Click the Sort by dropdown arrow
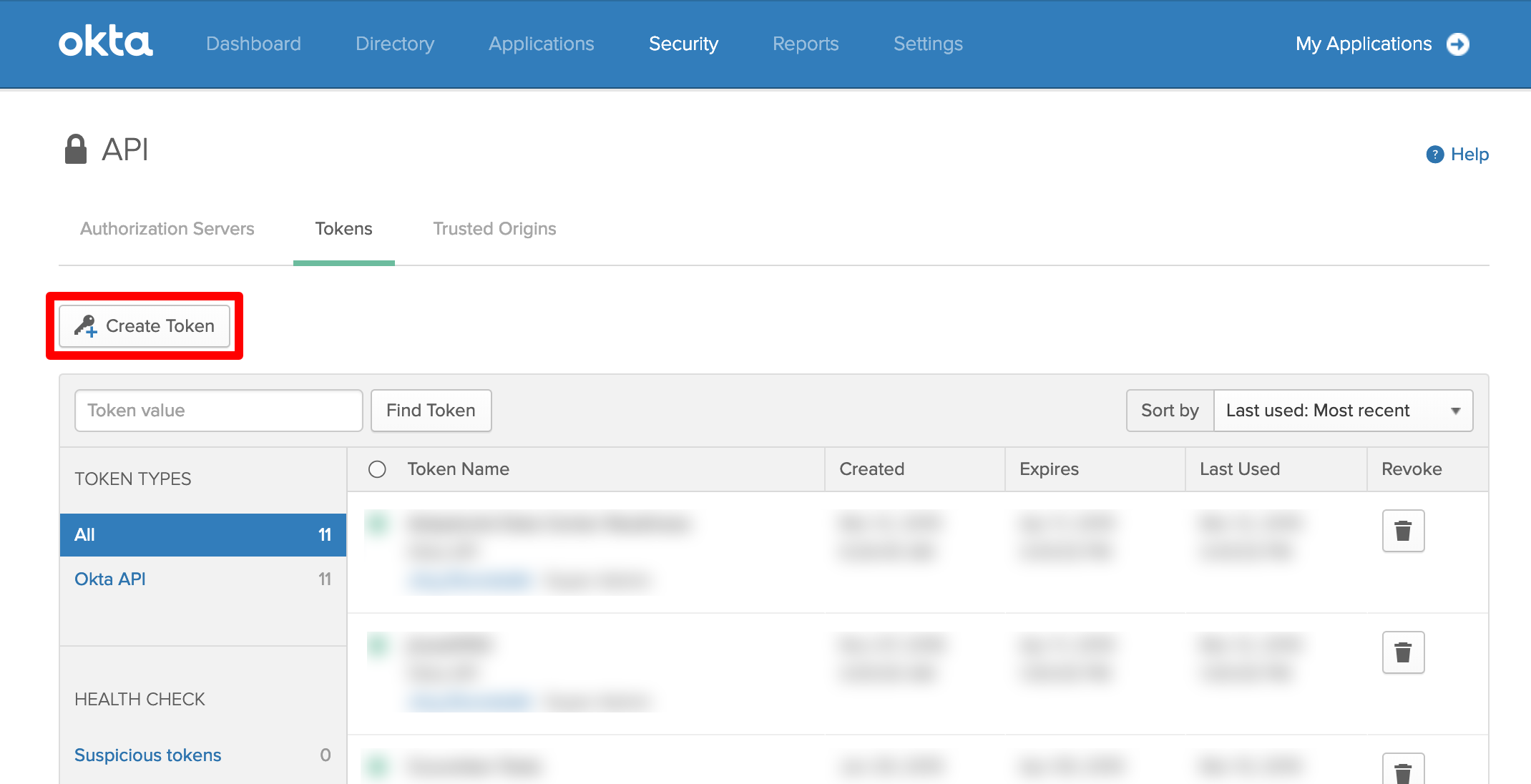Image resolution: width=1531 pixels, height=784 pixels. click(1455, 411)
